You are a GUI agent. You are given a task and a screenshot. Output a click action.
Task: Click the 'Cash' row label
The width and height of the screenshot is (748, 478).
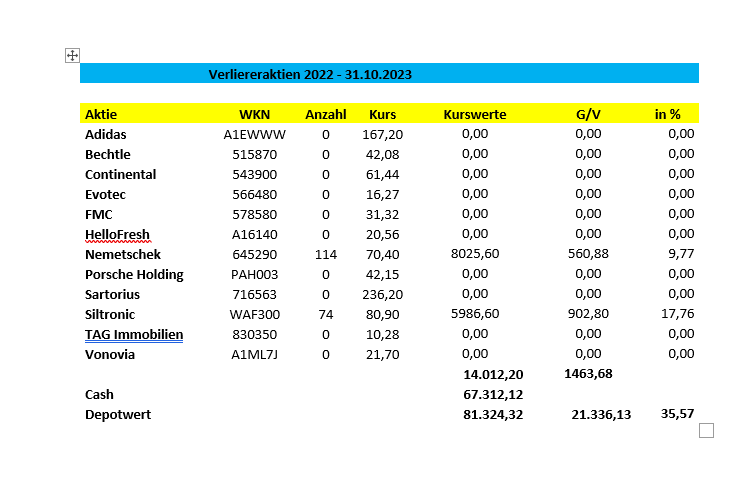click(x=99, y=395)
